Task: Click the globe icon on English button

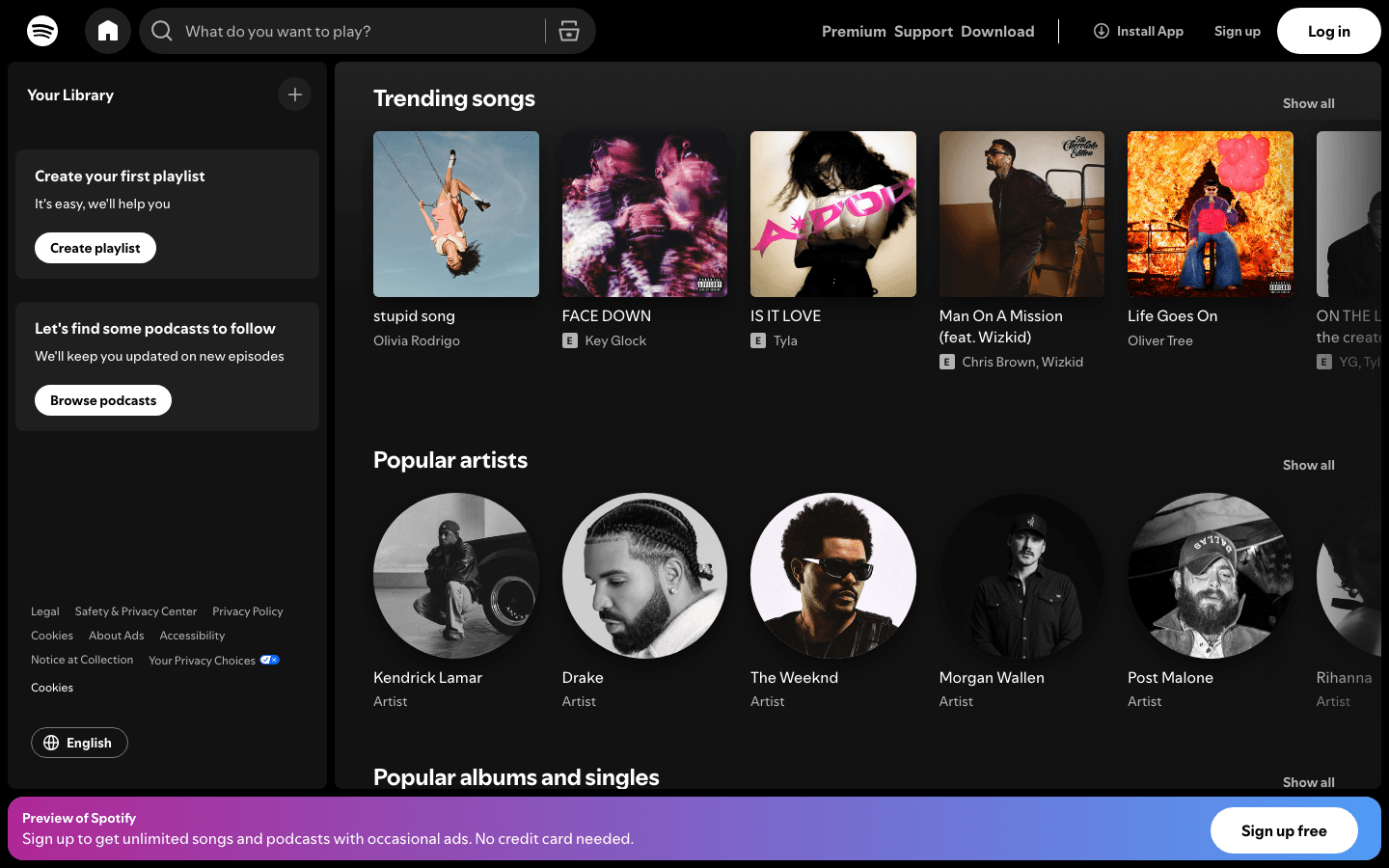Action: point(51,743)
